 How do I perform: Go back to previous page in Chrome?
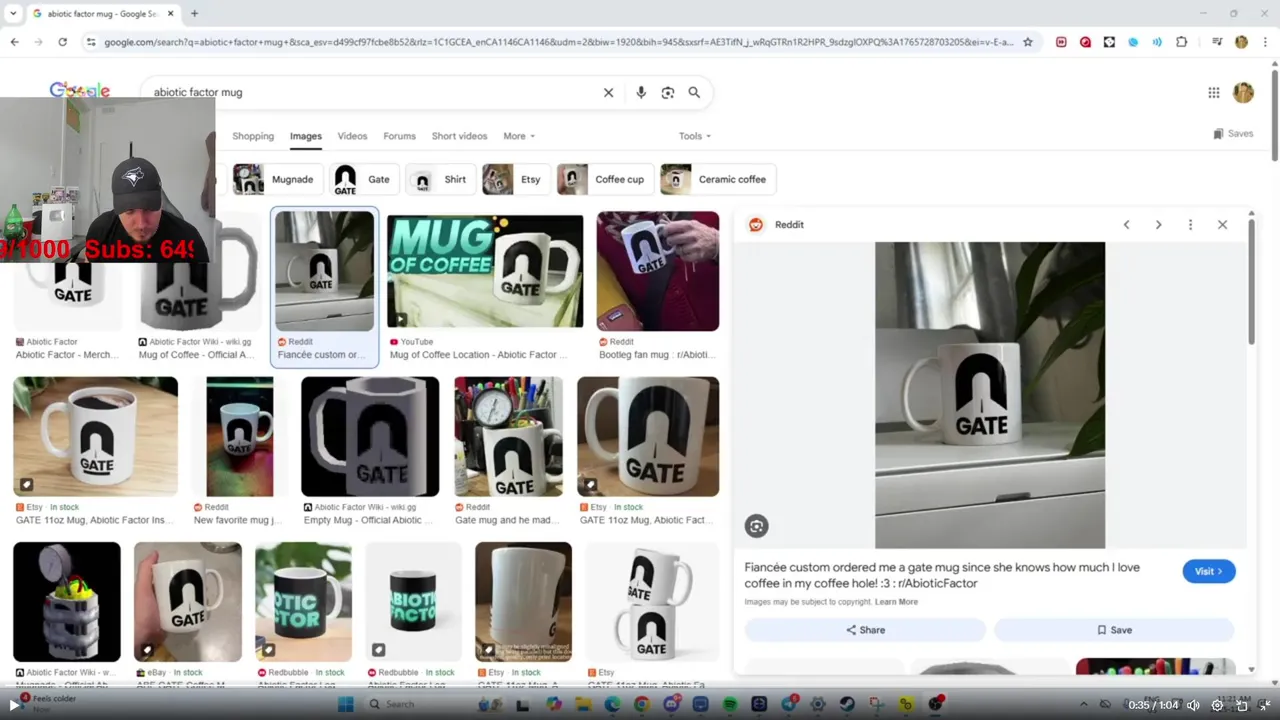[x=15, y=42]
